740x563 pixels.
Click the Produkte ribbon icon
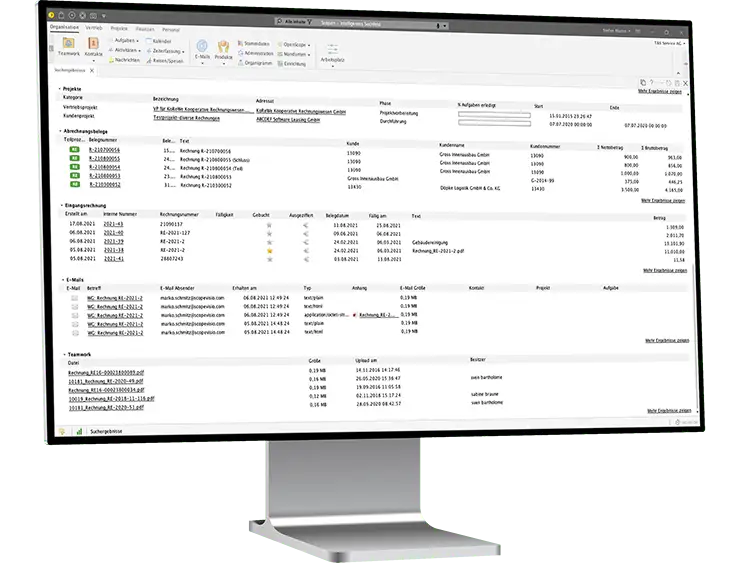(x=223, y=47)
